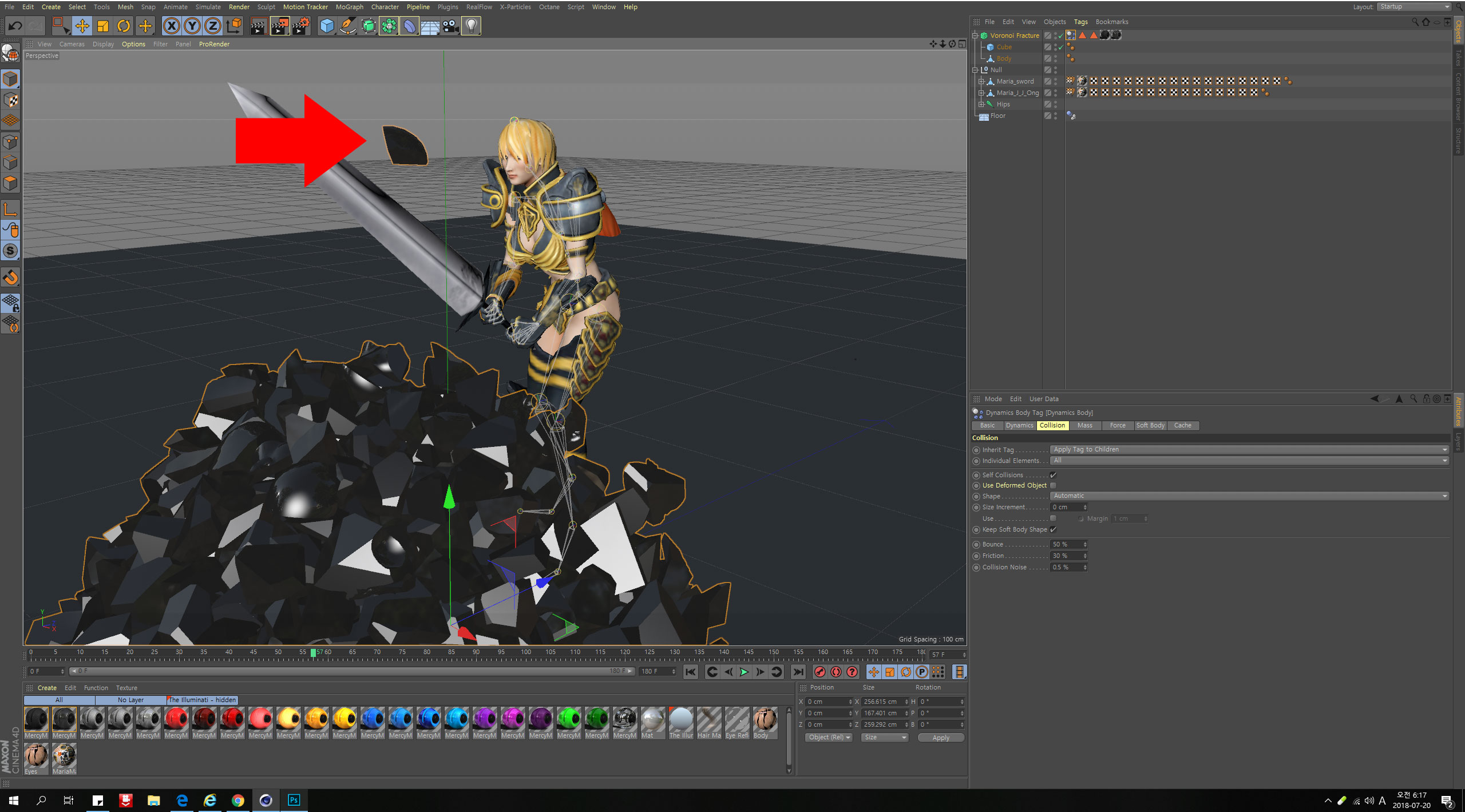This screenshot has width=1465, height=812.
Task: Enable Use Deformed Object checkbox
Action: (x=1053, y=485)
